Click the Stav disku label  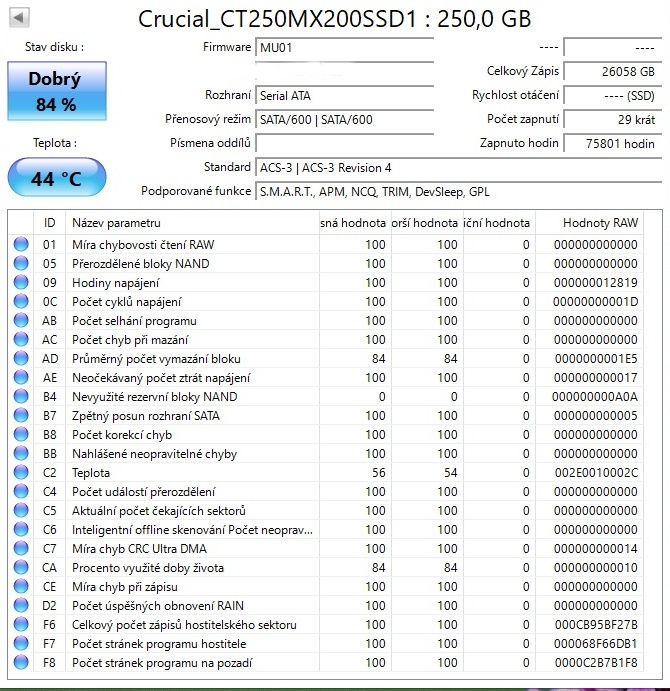click(x=54, y=47)
